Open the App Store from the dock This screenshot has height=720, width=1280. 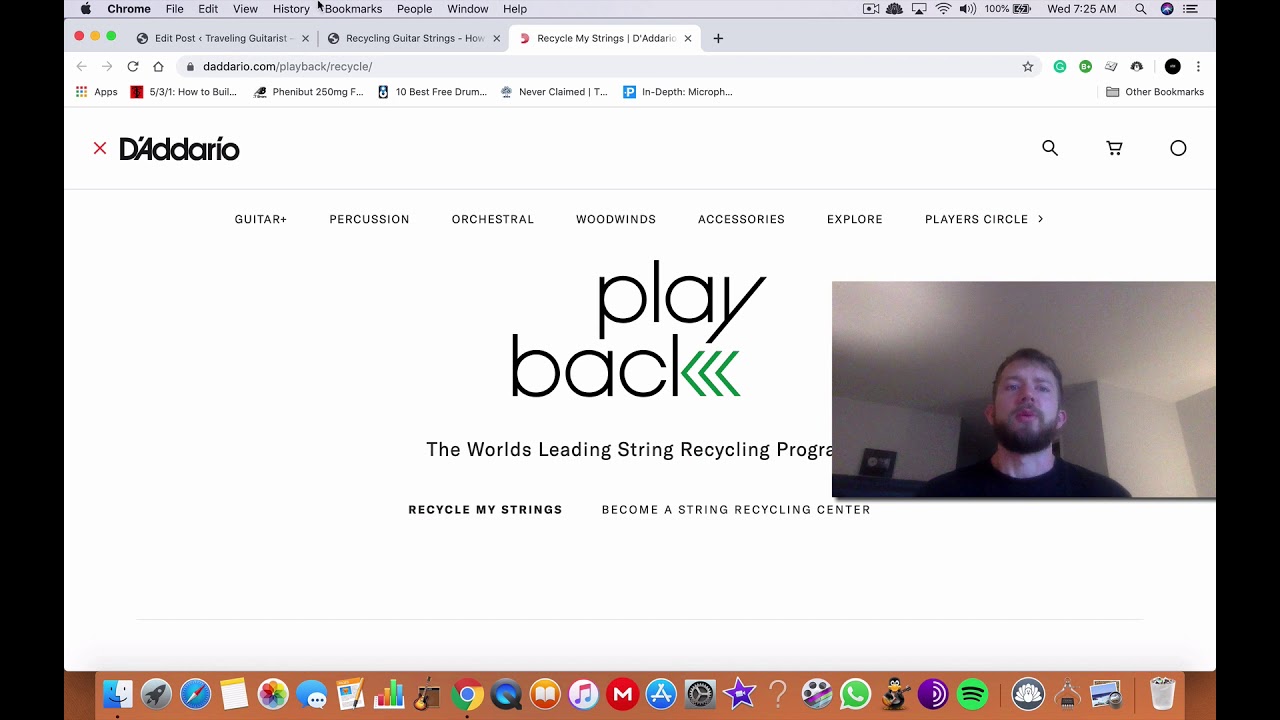coord(661,693)
